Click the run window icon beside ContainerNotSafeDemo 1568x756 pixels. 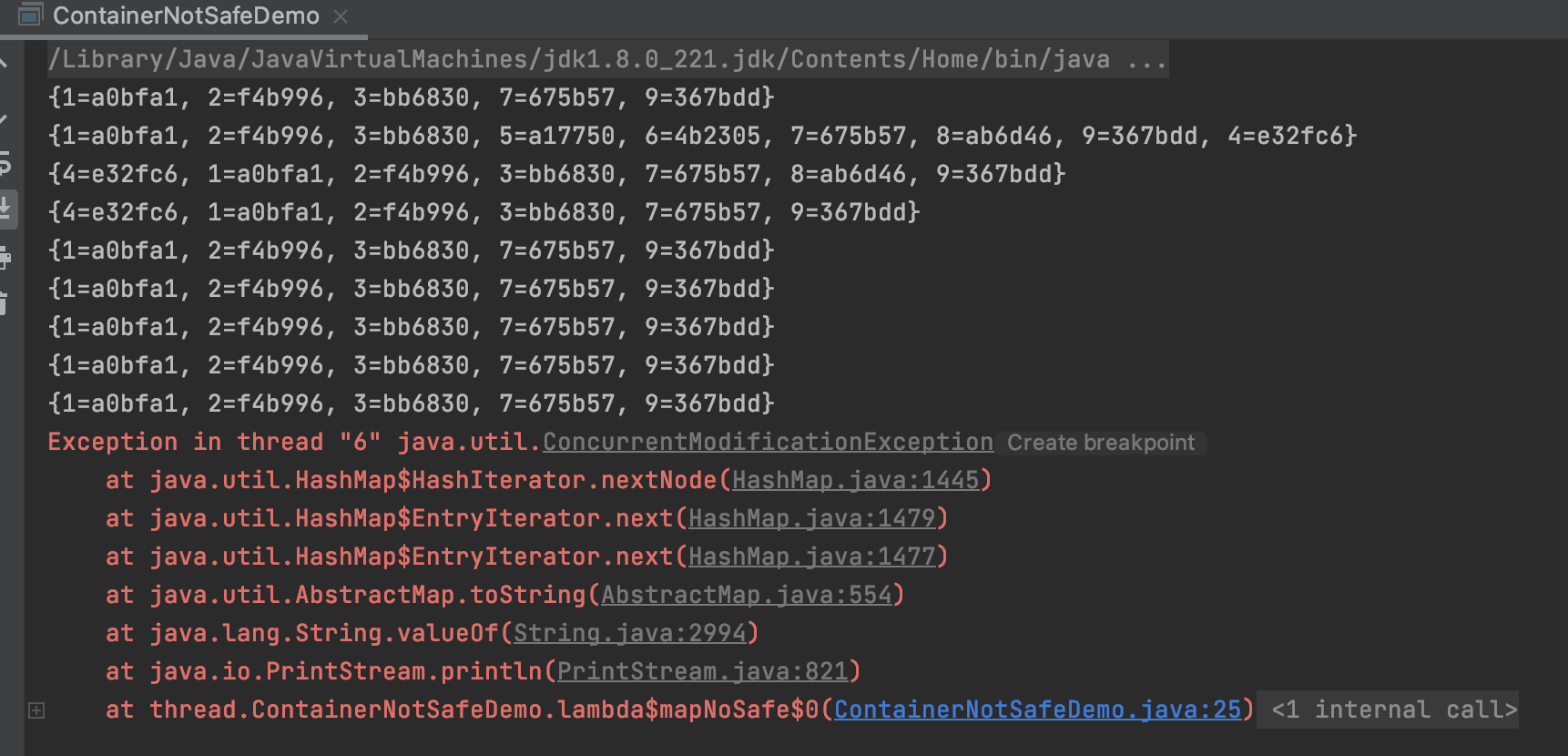30,15
